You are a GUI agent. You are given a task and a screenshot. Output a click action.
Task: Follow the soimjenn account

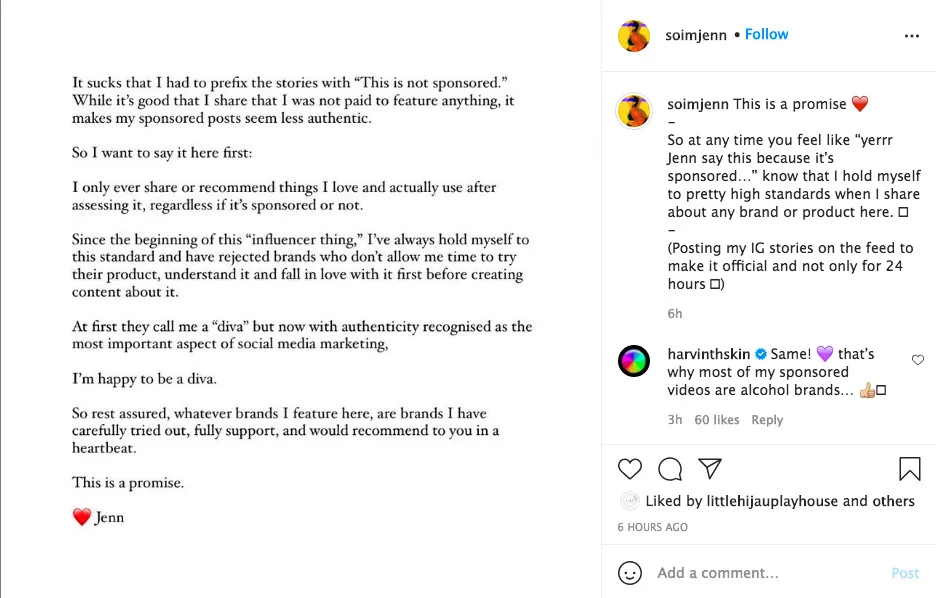point(766,34)
